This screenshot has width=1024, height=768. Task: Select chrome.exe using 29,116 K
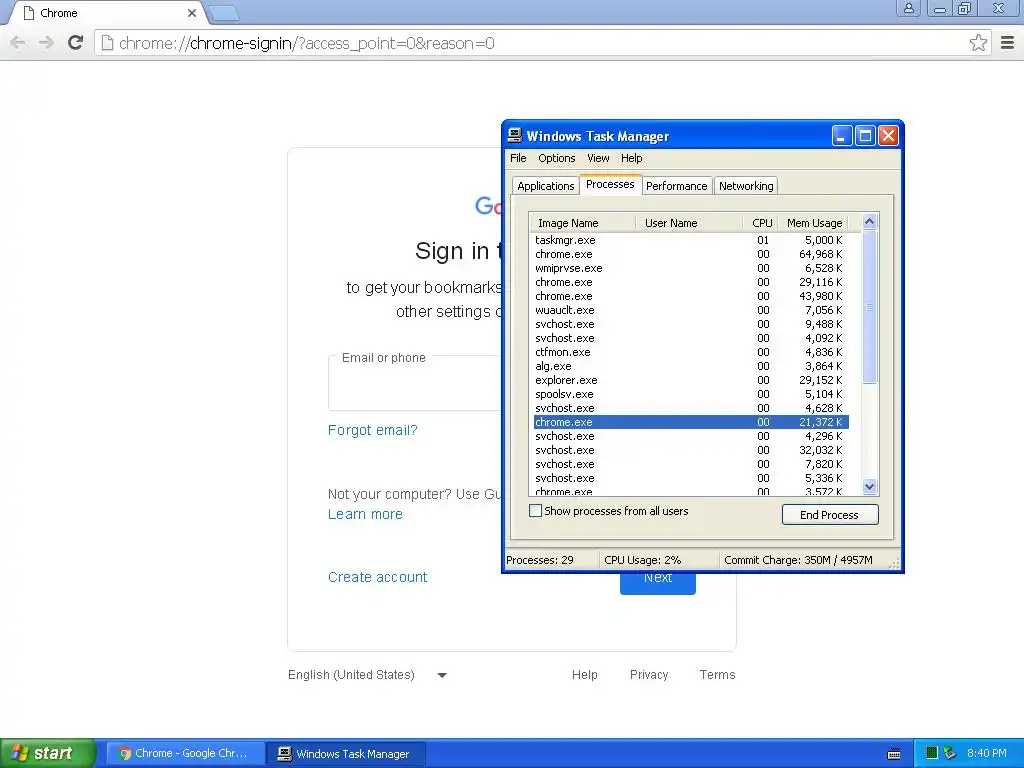click(691, 282)
